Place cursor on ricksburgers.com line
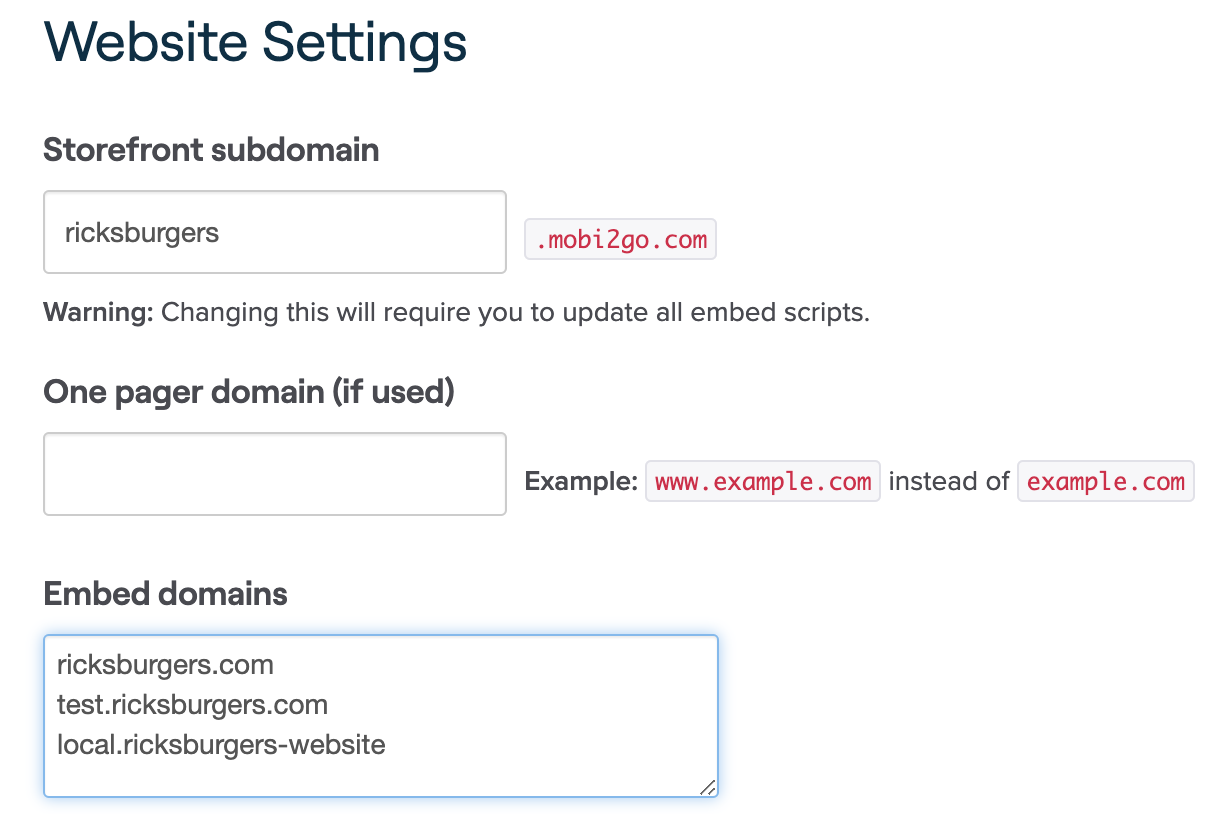Image resolution: width=1228 pixels, height=814 pixels. coord(165,665)
